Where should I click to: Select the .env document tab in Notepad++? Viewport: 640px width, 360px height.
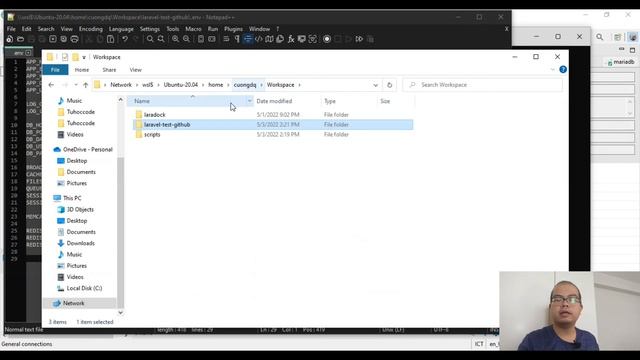tap(19, 53)
